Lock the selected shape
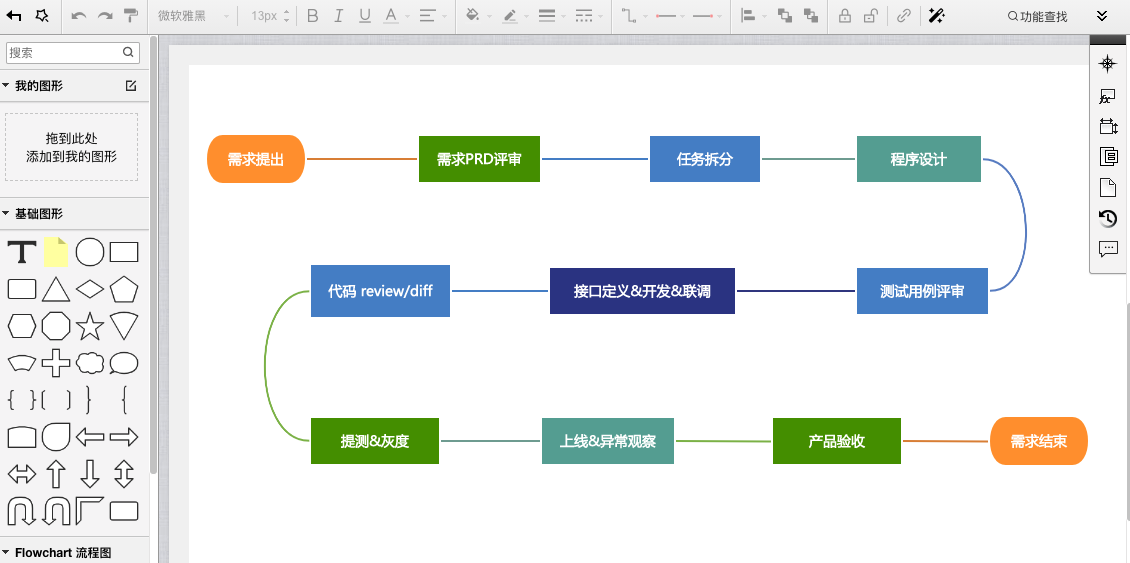 coord(845,16)
